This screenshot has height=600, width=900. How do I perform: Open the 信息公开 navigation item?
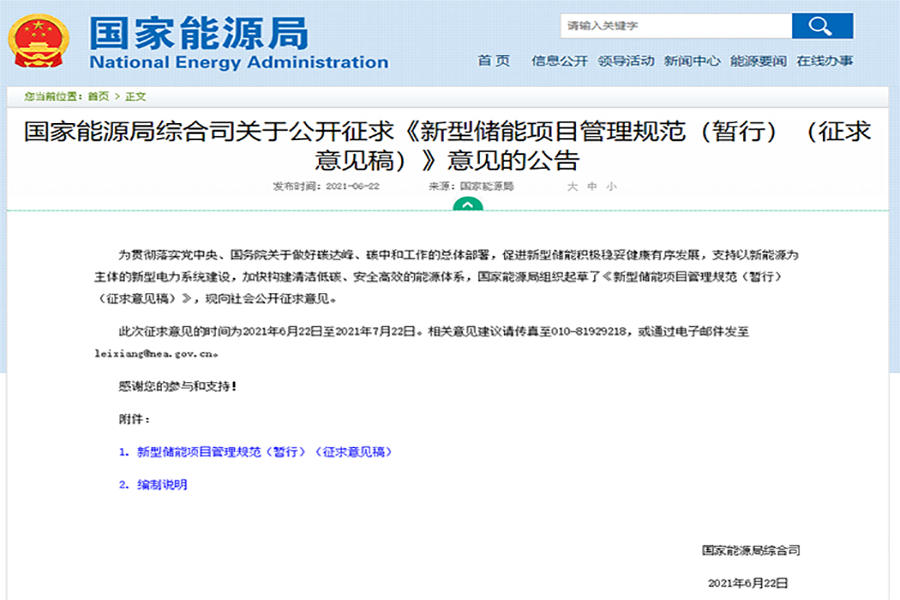click(560, 61)
